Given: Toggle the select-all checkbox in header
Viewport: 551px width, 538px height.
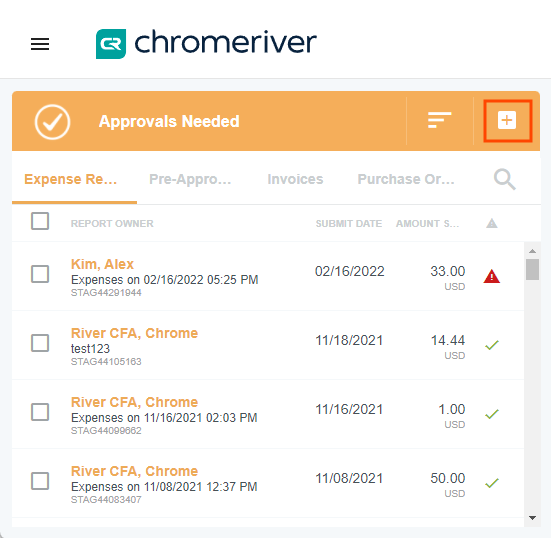Looking at the screenshot, I should click(x=40, y=221).
